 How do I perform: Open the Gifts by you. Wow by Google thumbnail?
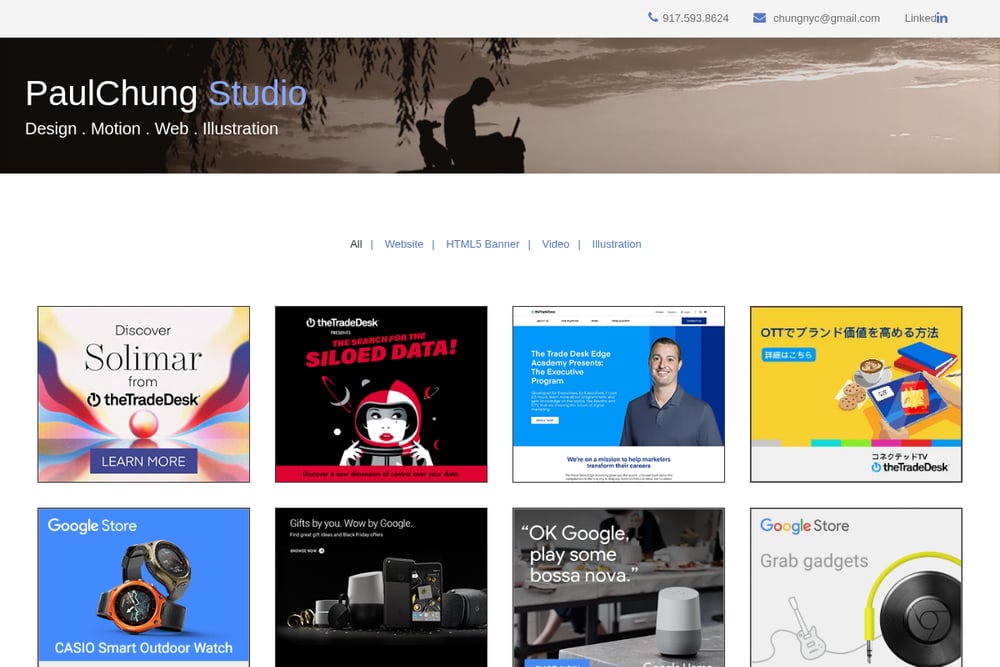(x=381, y=587)
